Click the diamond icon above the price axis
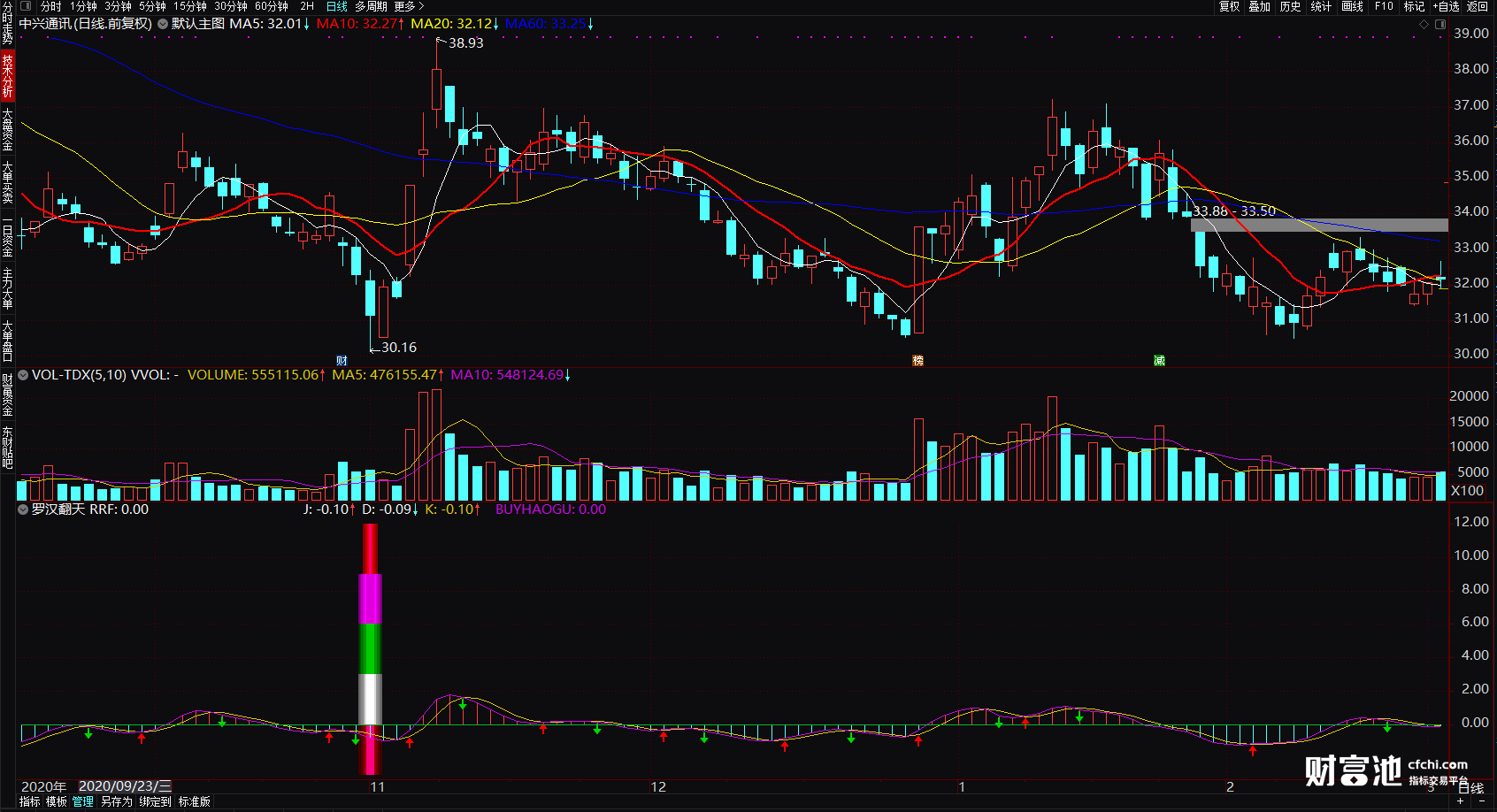This screenshot has width=1497, height=812. tap(1424, 24)
